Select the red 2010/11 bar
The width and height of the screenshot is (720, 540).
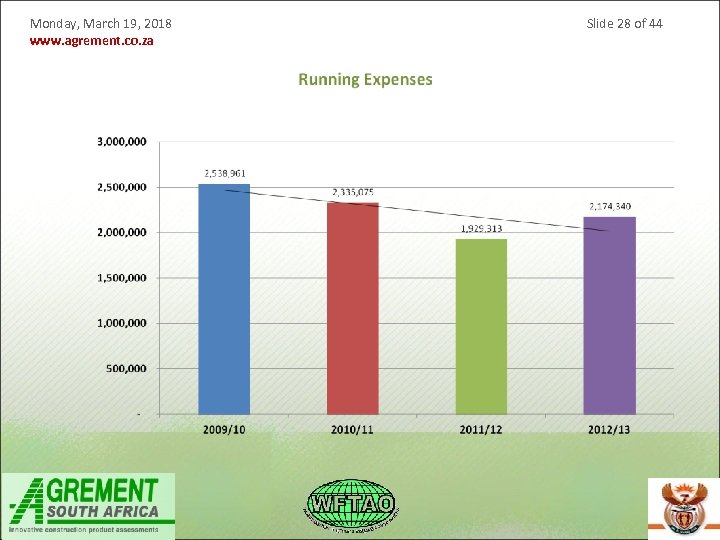[353, 309]
